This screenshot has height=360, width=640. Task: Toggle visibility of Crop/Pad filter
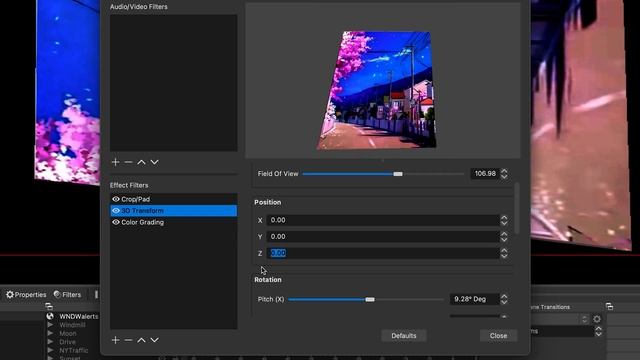(x=116, y=199)
